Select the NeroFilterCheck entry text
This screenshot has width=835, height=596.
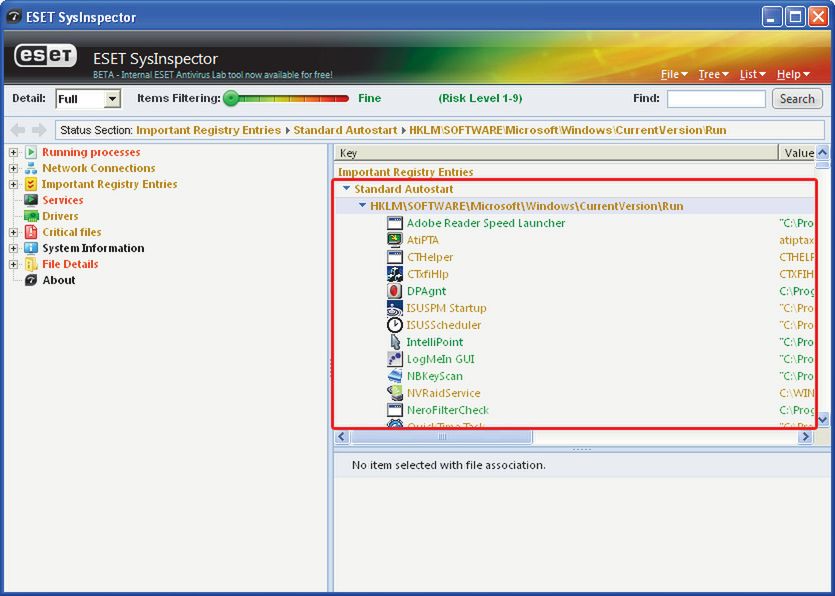(x=447, y=411)
